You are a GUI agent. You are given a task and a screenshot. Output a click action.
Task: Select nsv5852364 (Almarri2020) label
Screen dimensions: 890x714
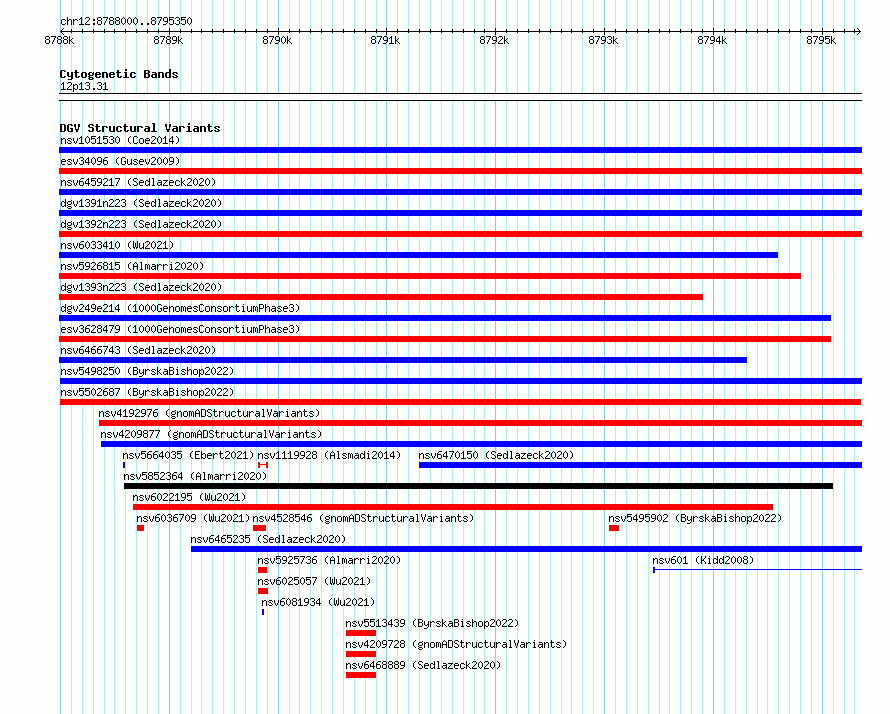195,476
